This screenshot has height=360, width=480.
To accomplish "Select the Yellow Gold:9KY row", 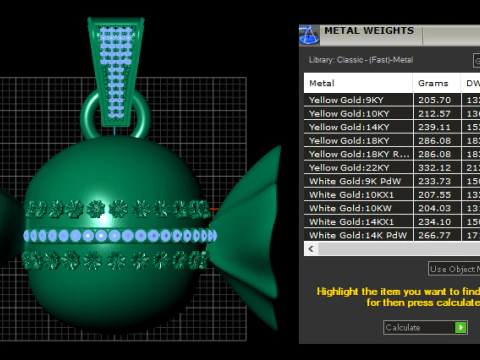I will tap(392, 100).
